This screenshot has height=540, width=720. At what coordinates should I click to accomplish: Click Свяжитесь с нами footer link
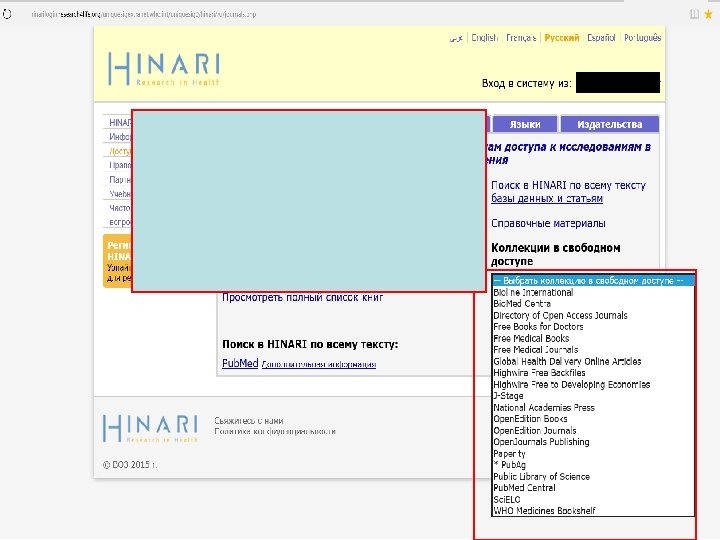(248, 421)
